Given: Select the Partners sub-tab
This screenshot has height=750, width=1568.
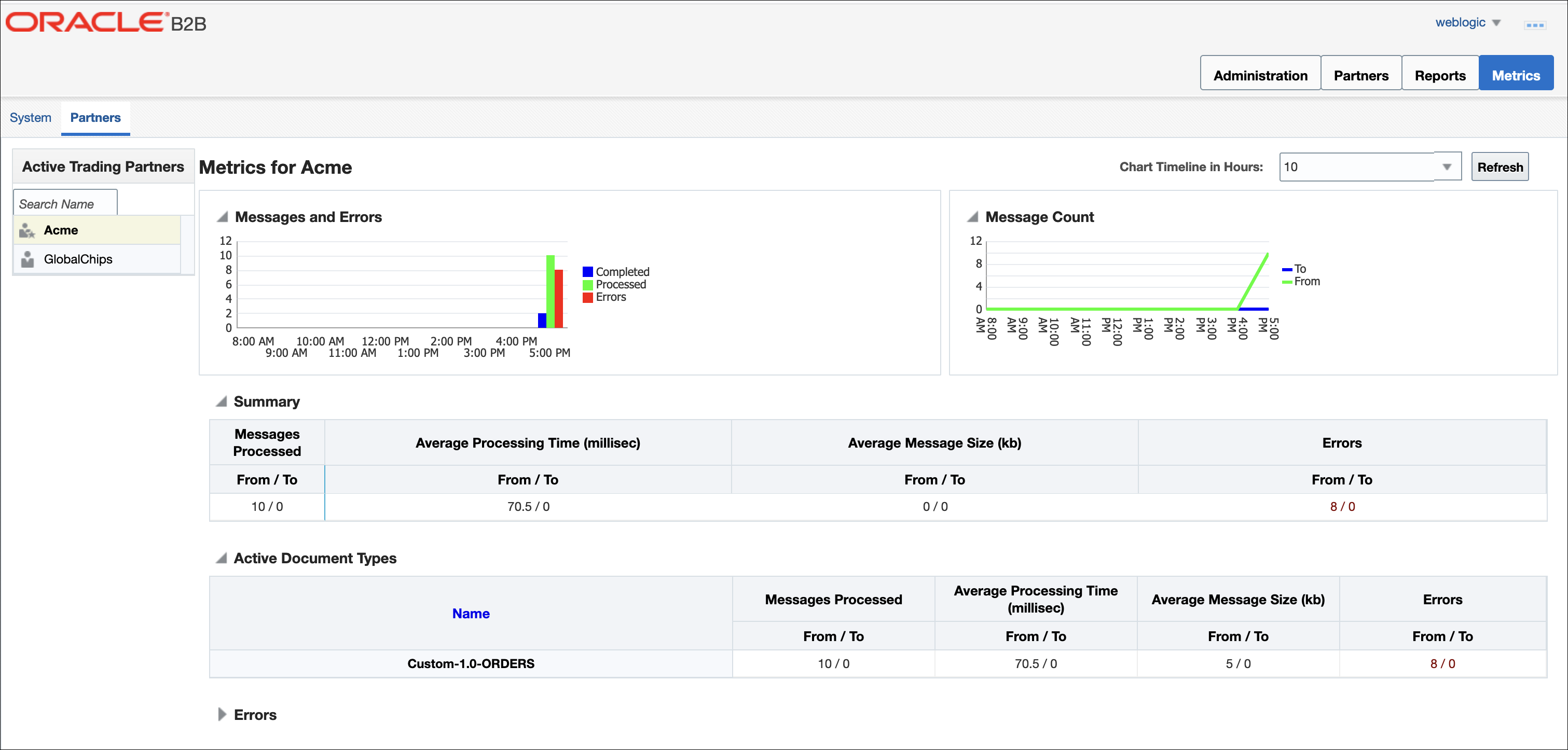Looking at the screenshot, I should click(x=95, y=117).
